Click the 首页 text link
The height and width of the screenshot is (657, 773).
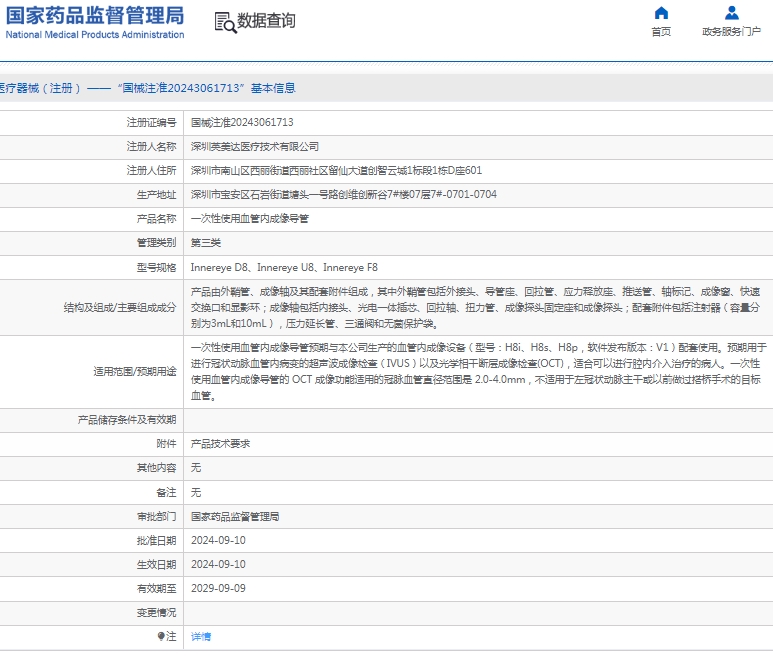[661, 32]
